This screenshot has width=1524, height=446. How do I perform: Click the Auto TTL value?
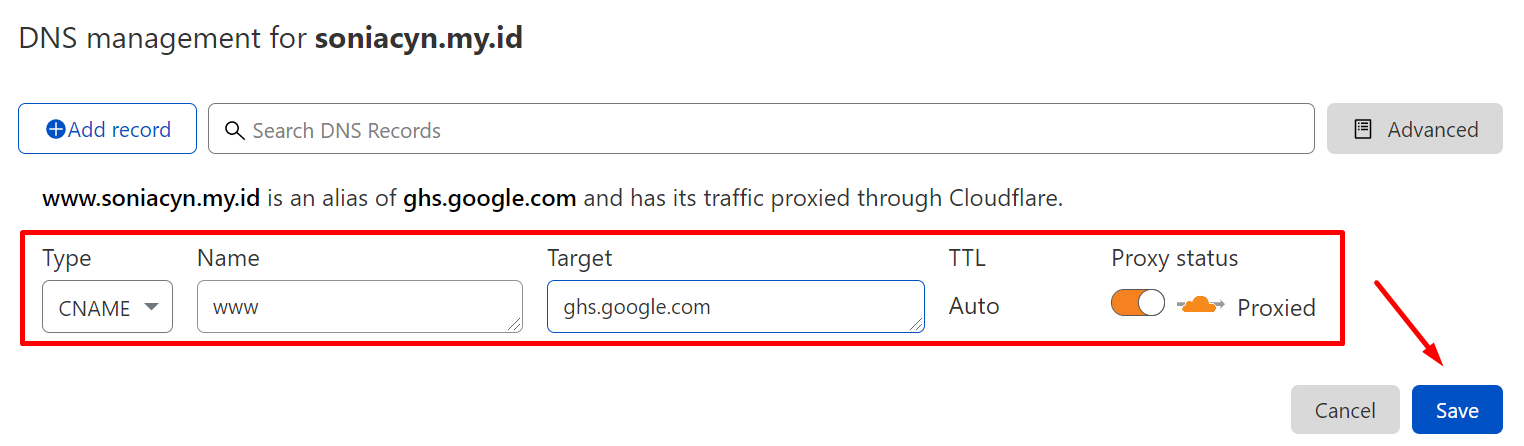(x=974, y=306)
